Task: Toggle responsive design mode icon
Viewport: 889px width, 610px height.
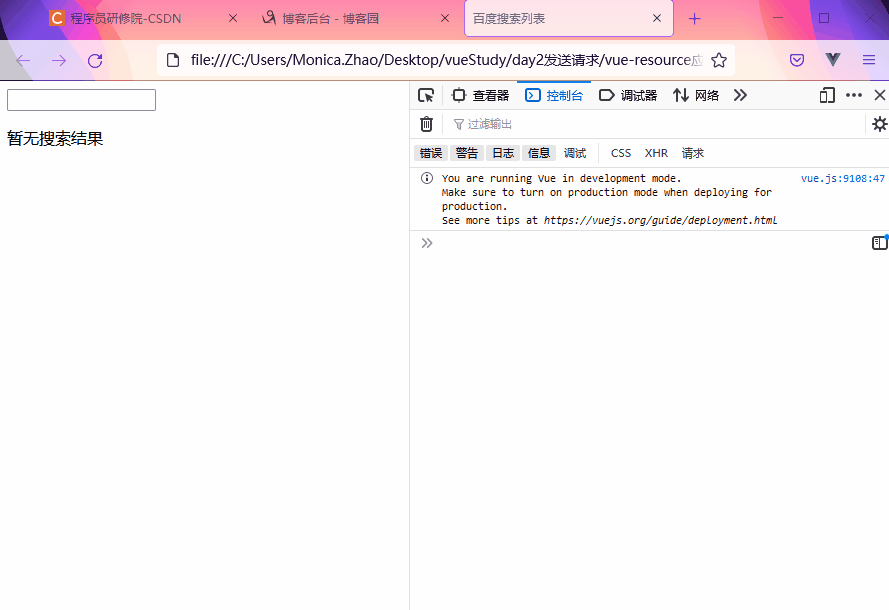Action: point(827,95)
